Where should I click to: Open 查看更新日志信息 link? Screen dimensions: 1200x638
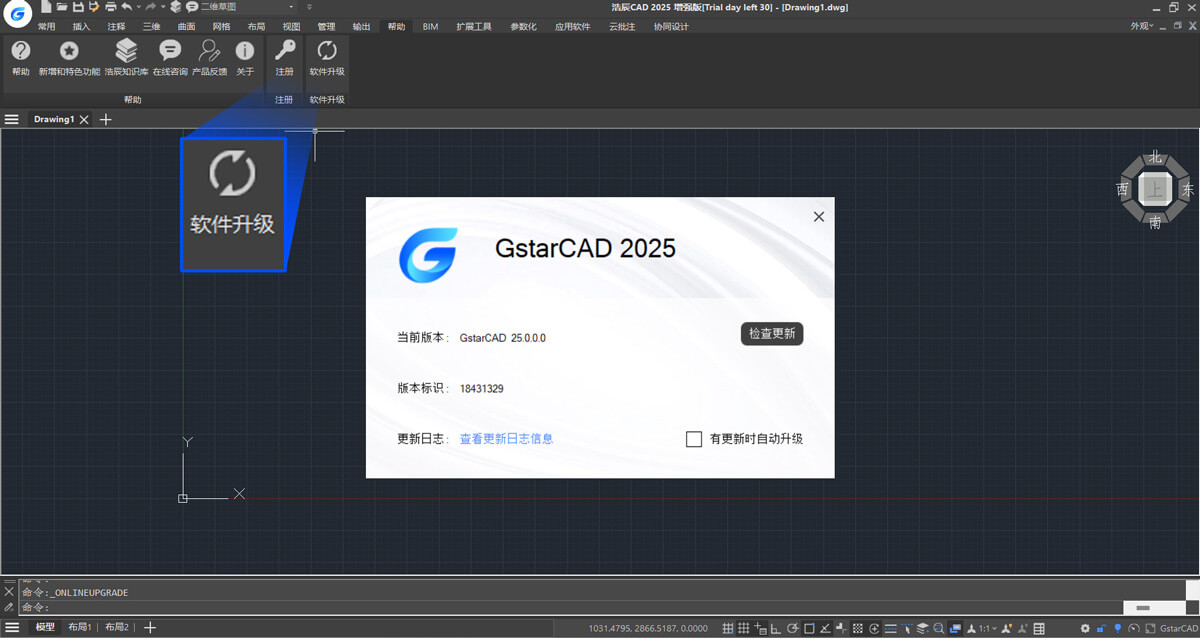tap(506, 439)
